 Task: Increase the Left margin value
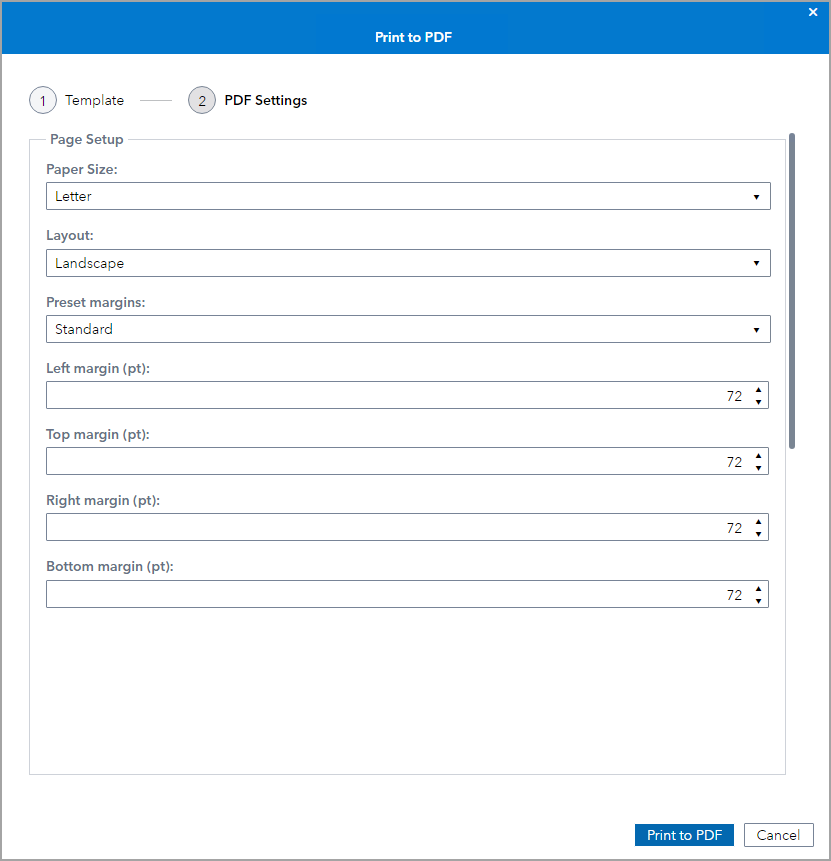(x=759, y=389)
